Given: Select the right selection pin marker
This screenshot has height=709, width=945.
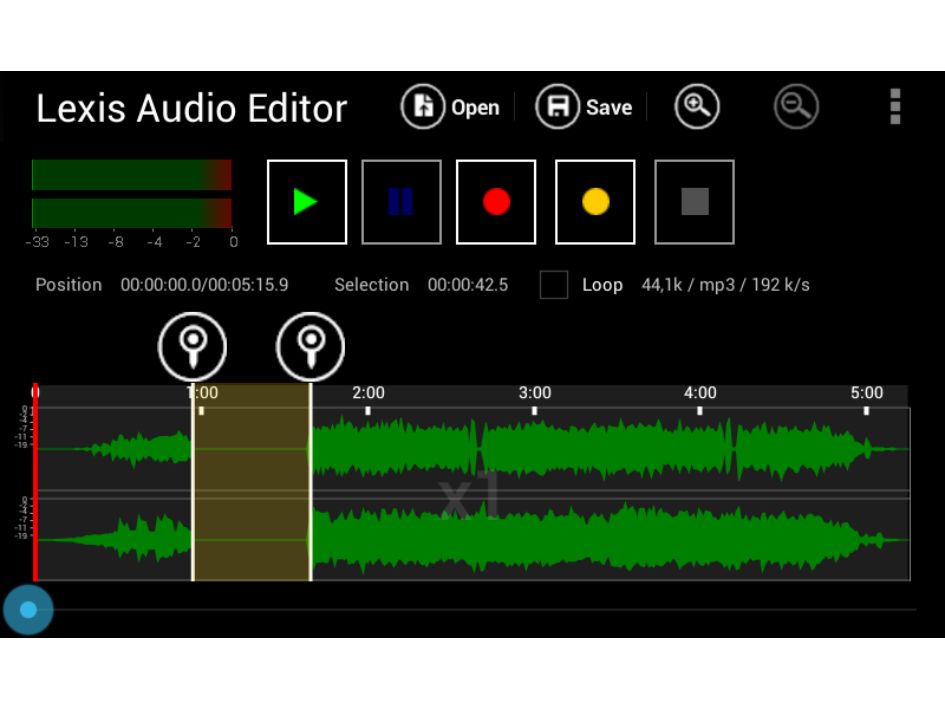Looking at the screenshot, I should point(310,347).
